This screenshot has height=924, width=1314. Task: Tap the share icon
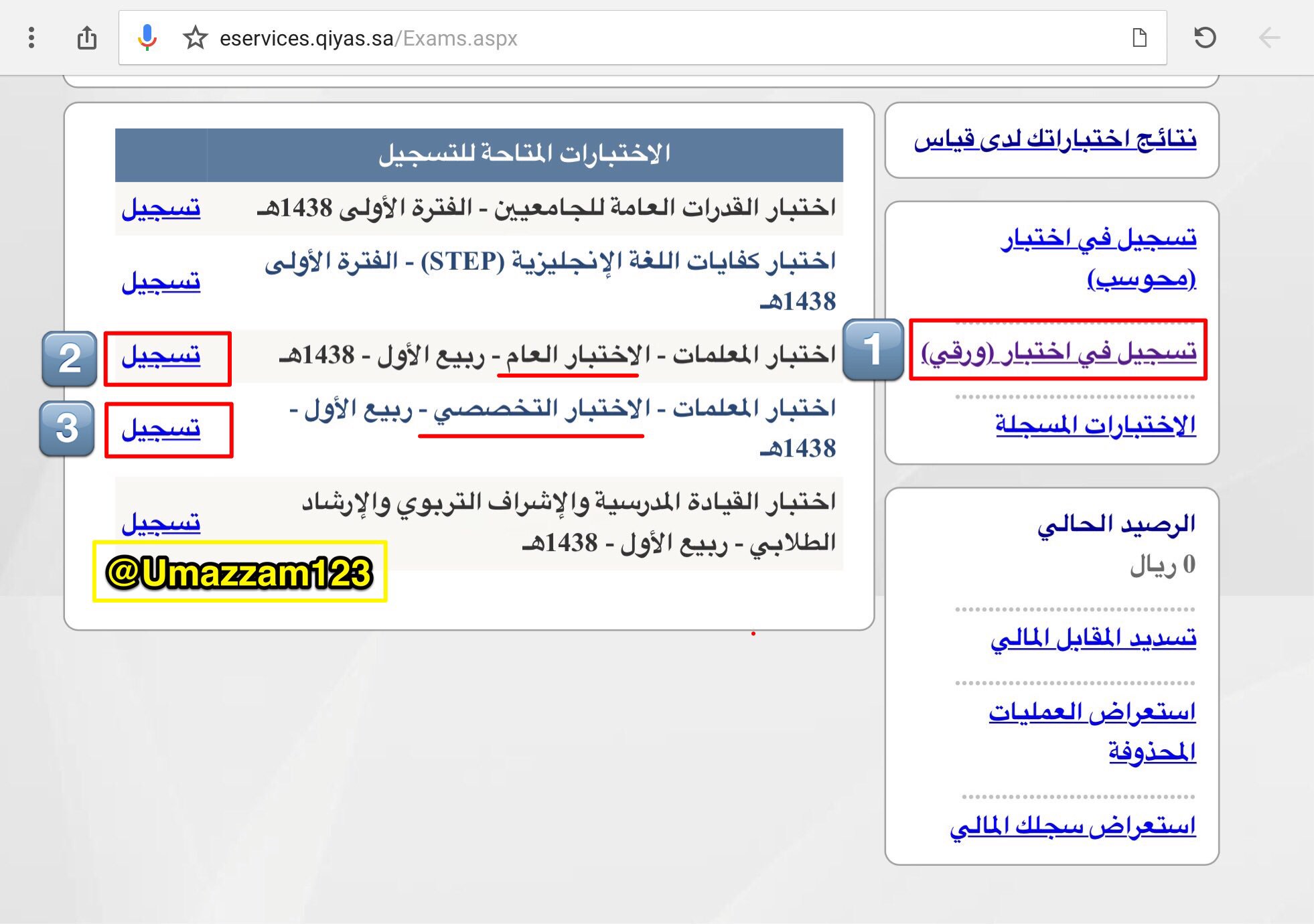(87, 37)
